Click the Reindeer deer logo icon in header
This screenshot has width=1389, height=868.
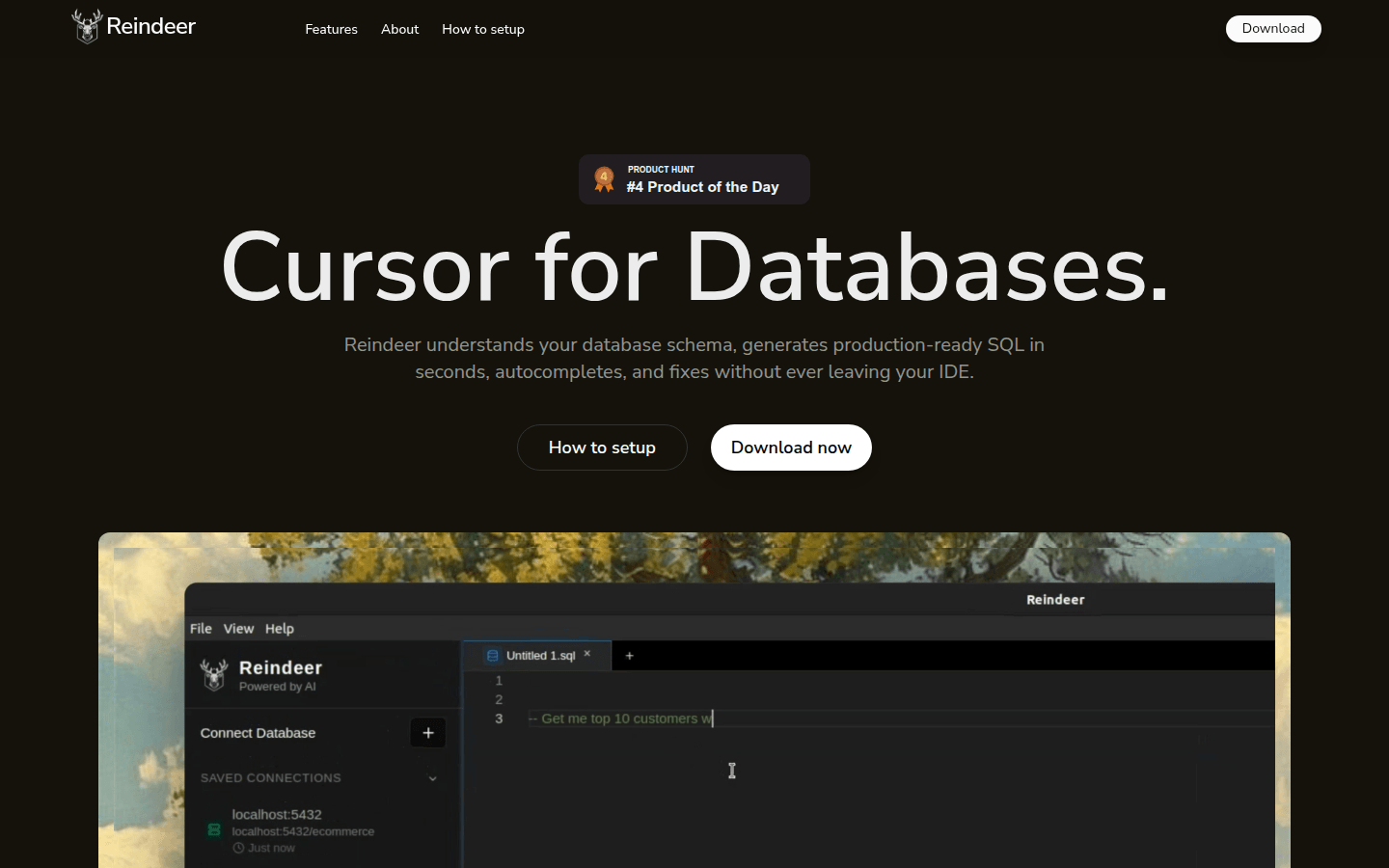point(87,27)
